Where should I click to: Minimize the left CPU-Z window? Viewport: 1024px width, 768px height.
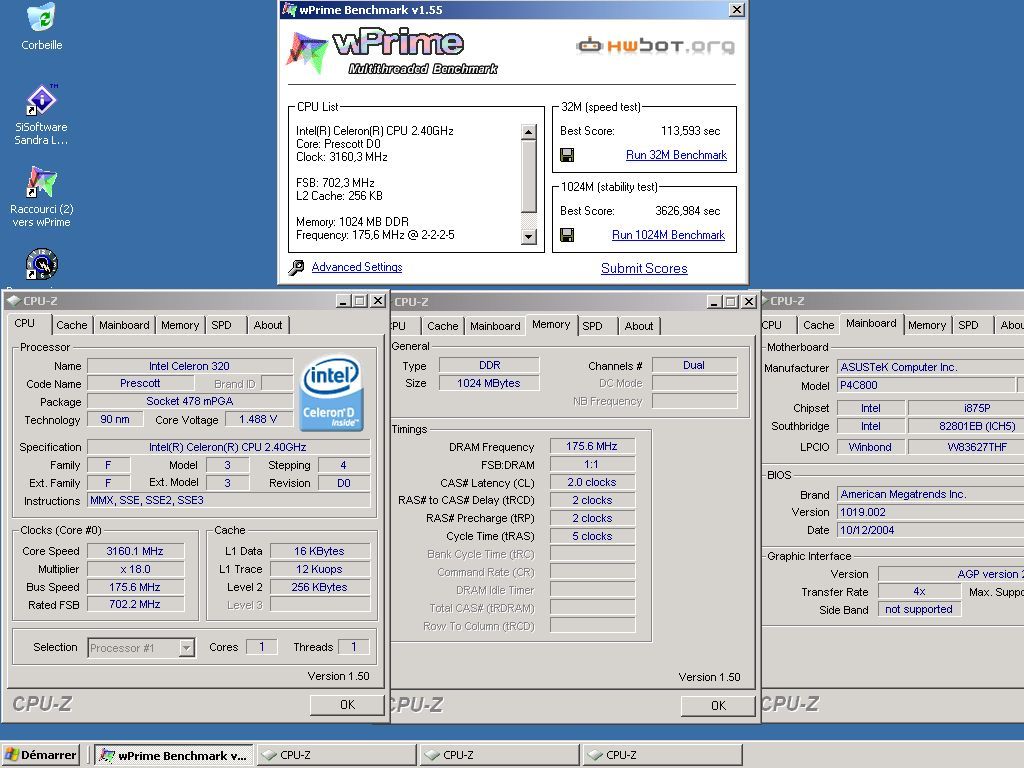pos(344,301)
